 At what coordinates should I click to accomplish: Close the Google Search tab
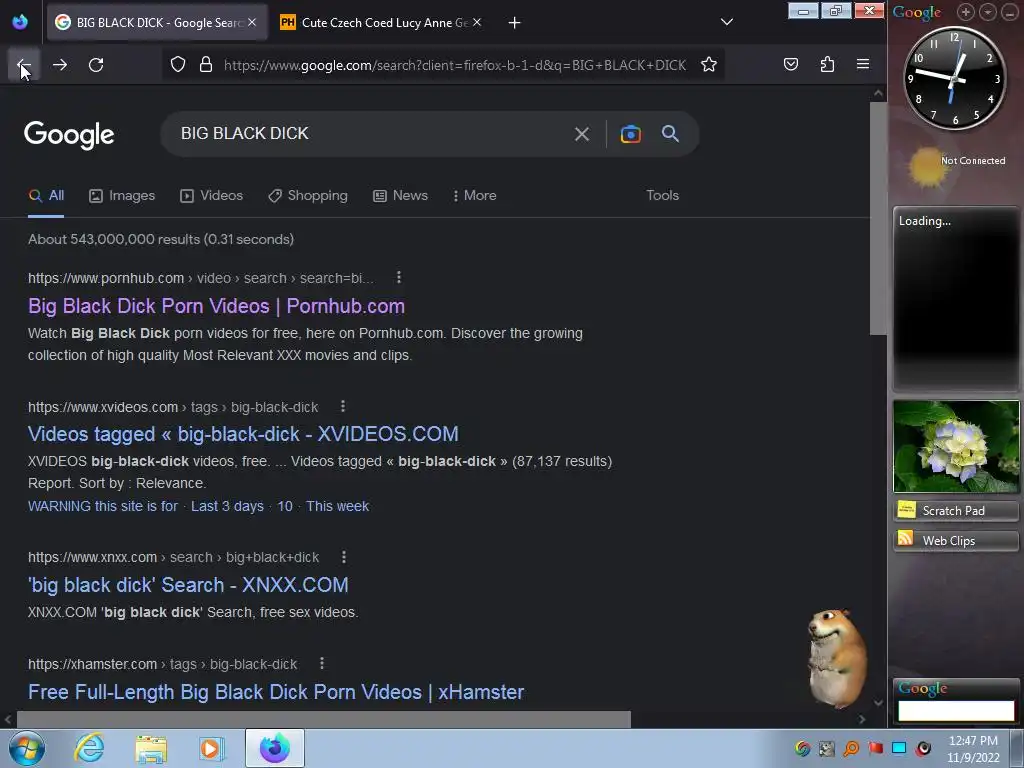click(x=252, y=22)
